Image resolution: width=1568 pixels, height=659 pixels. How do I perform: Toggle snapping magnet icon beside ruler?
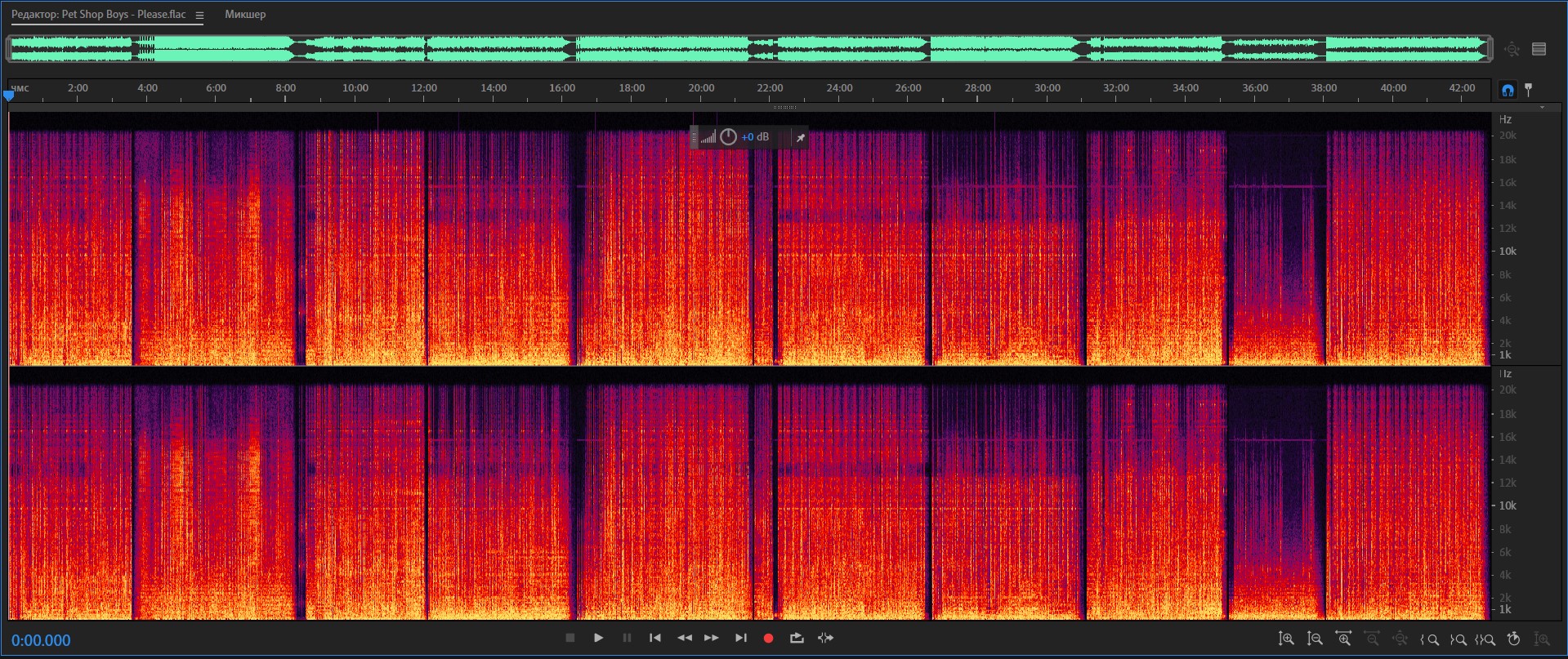click(1508, 90)
